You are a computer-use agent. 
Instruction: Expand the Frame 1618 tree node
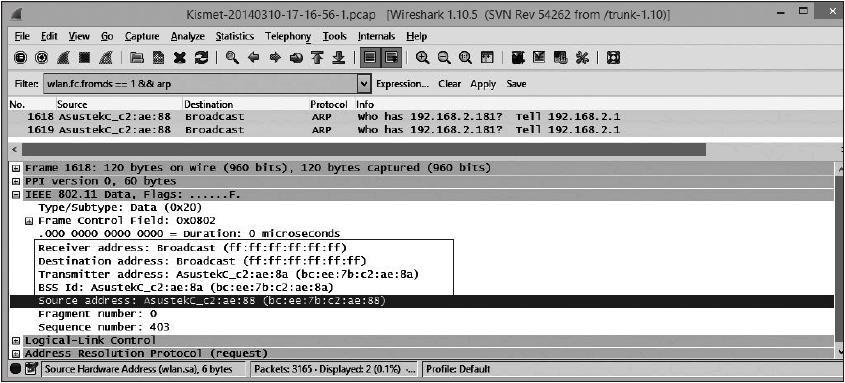click(x=16, y=168)
